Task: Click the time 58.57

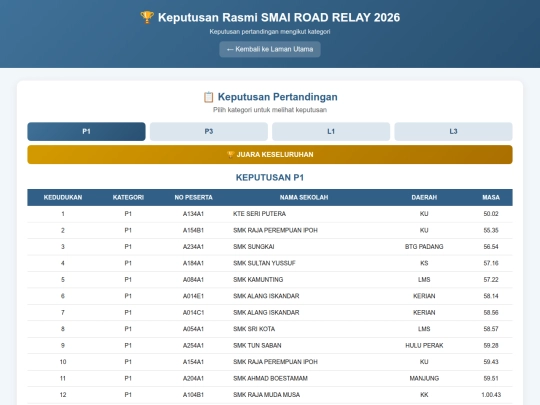Action: 491,329
